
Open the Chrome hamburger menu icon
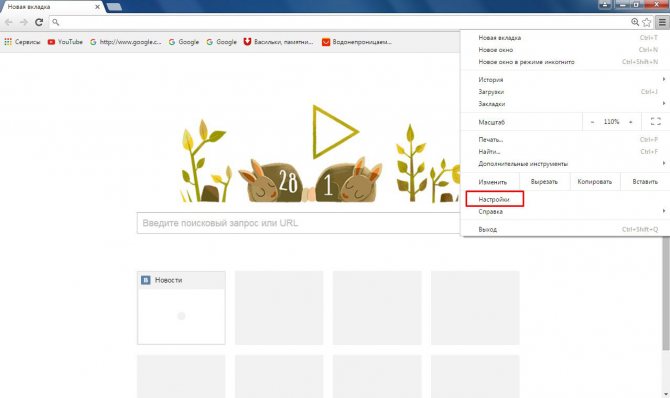[x=662, y=22]
